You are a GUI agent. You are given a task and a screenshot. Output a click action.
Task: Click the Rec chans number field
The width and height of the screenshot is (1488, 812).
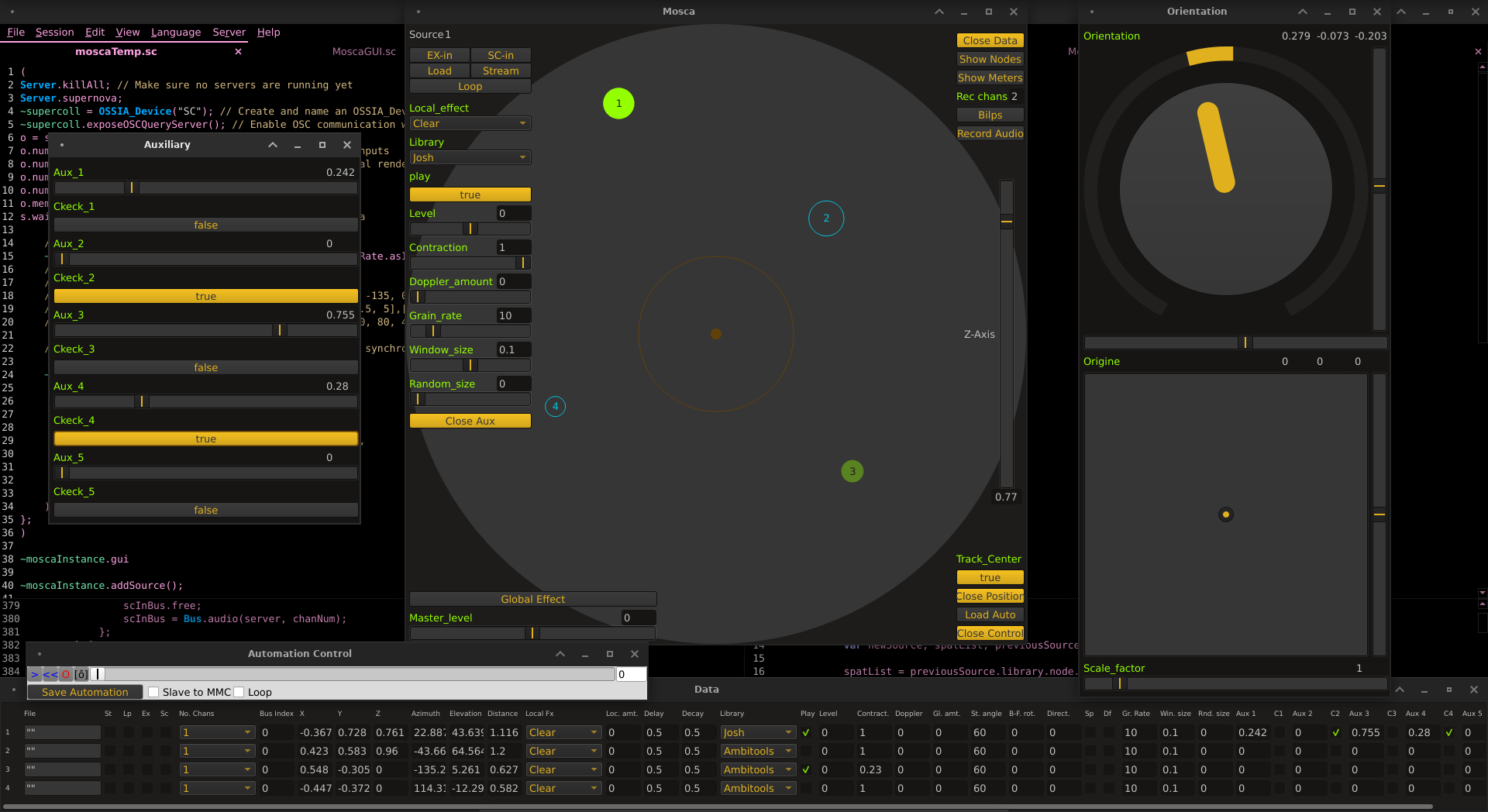(1016, 96)
